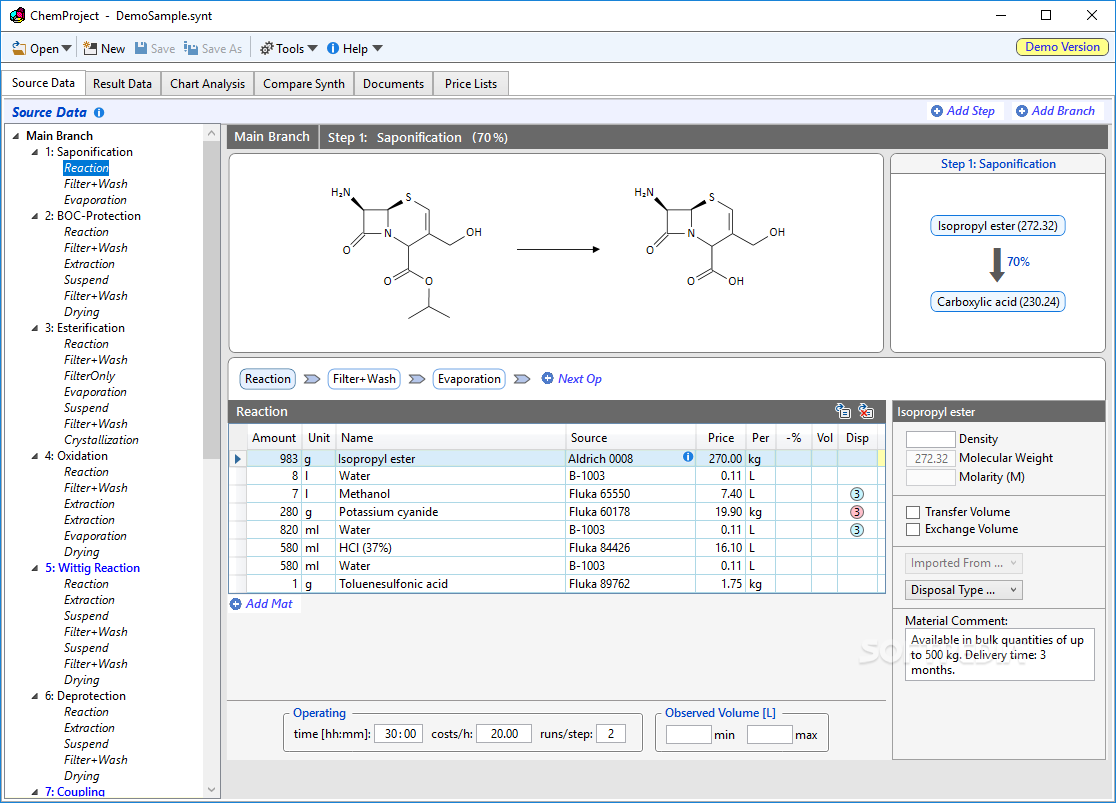Click the costs/h field
The width and height of the screenshot is (1116, 803).
point(504,734)
